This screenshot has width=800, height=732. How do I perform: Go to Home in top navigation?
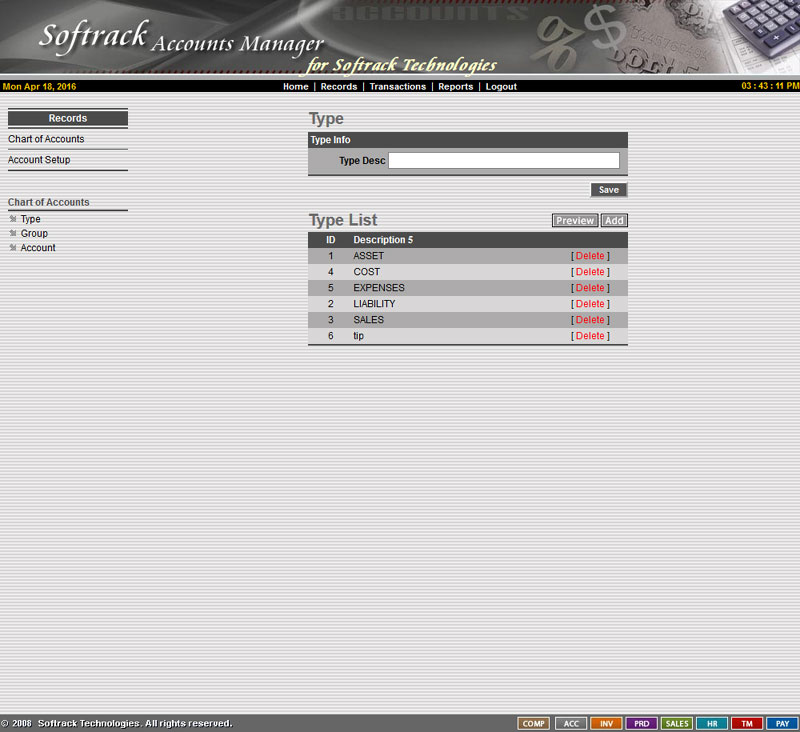(295, 87)
